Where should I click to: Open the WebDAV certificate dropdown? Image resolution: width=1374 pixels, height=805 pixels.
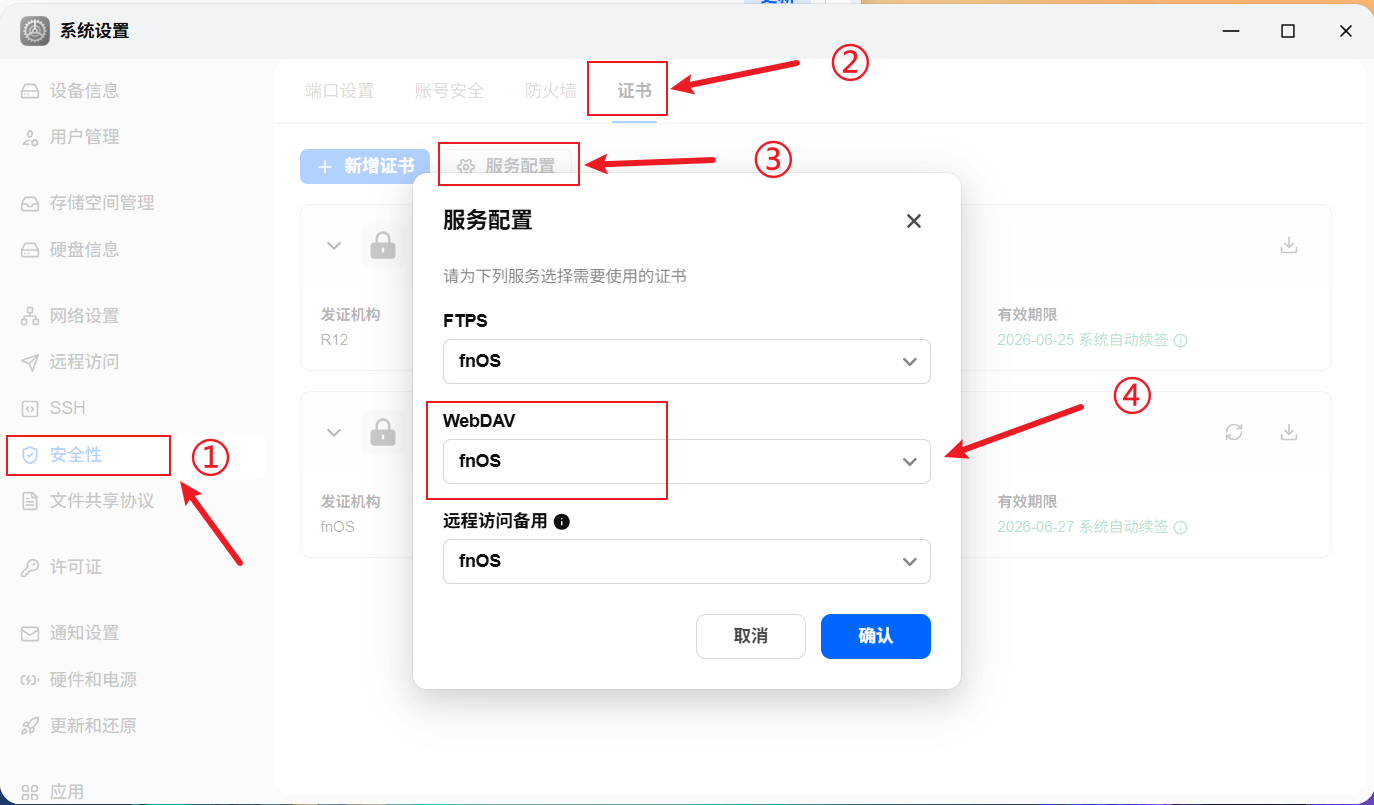pyautogui.click(x=687, y=461)
